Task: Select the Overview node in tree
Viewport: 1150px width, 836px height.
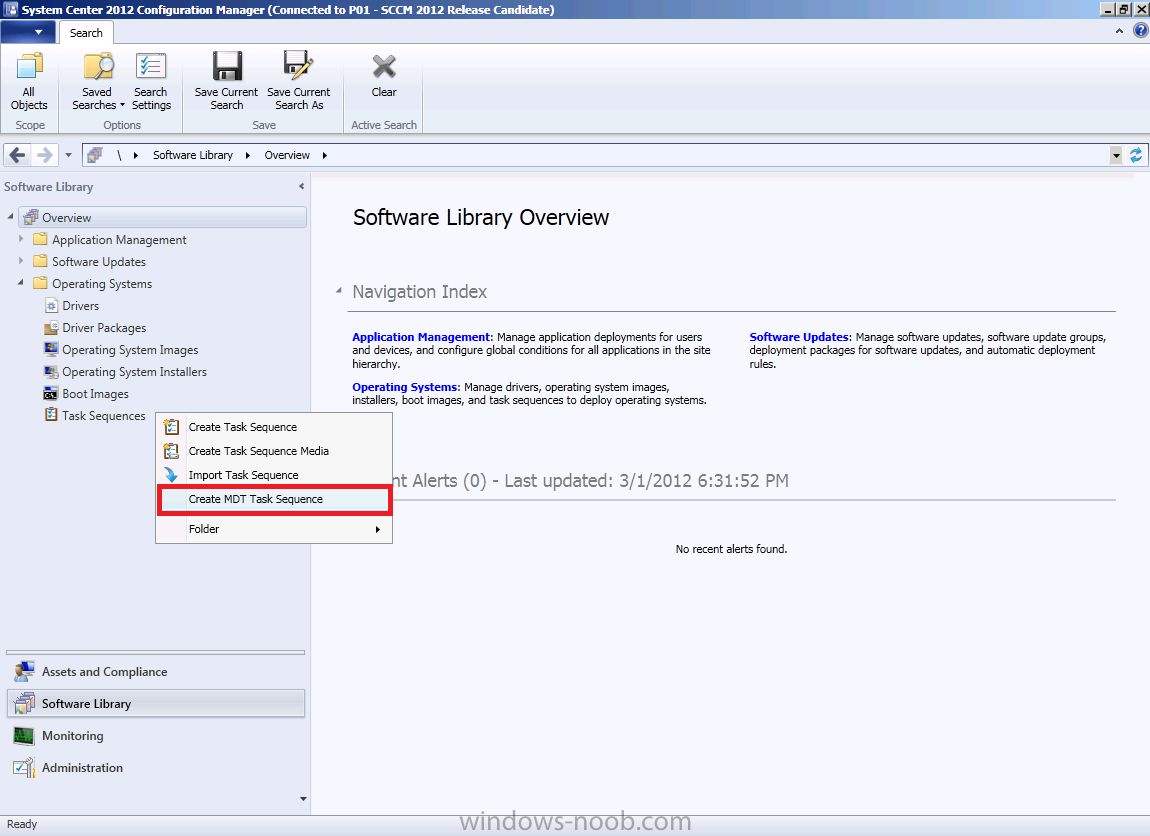Action: click(163, 217)
